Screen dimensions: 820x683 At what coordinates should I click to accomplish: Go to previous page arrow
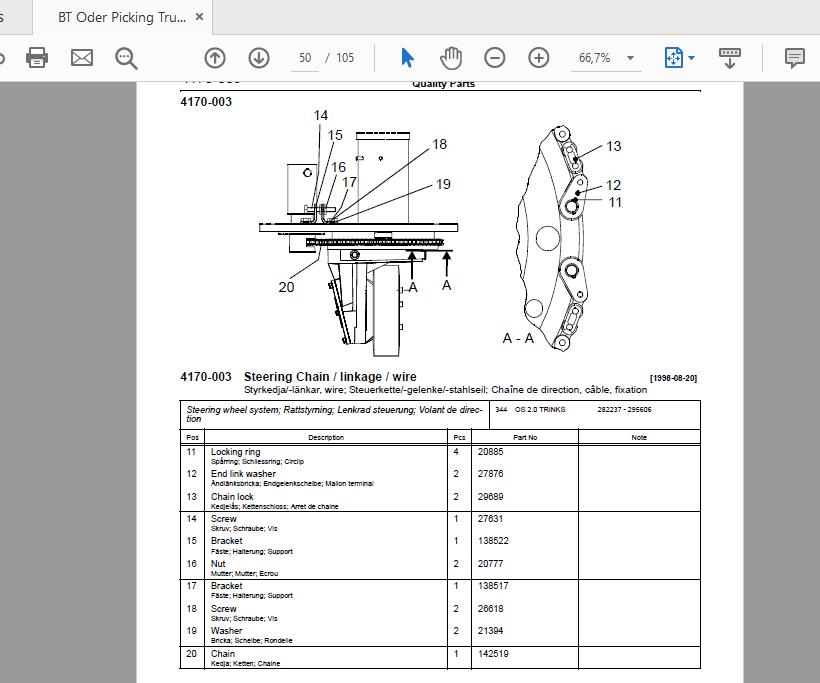pos(215,58)
